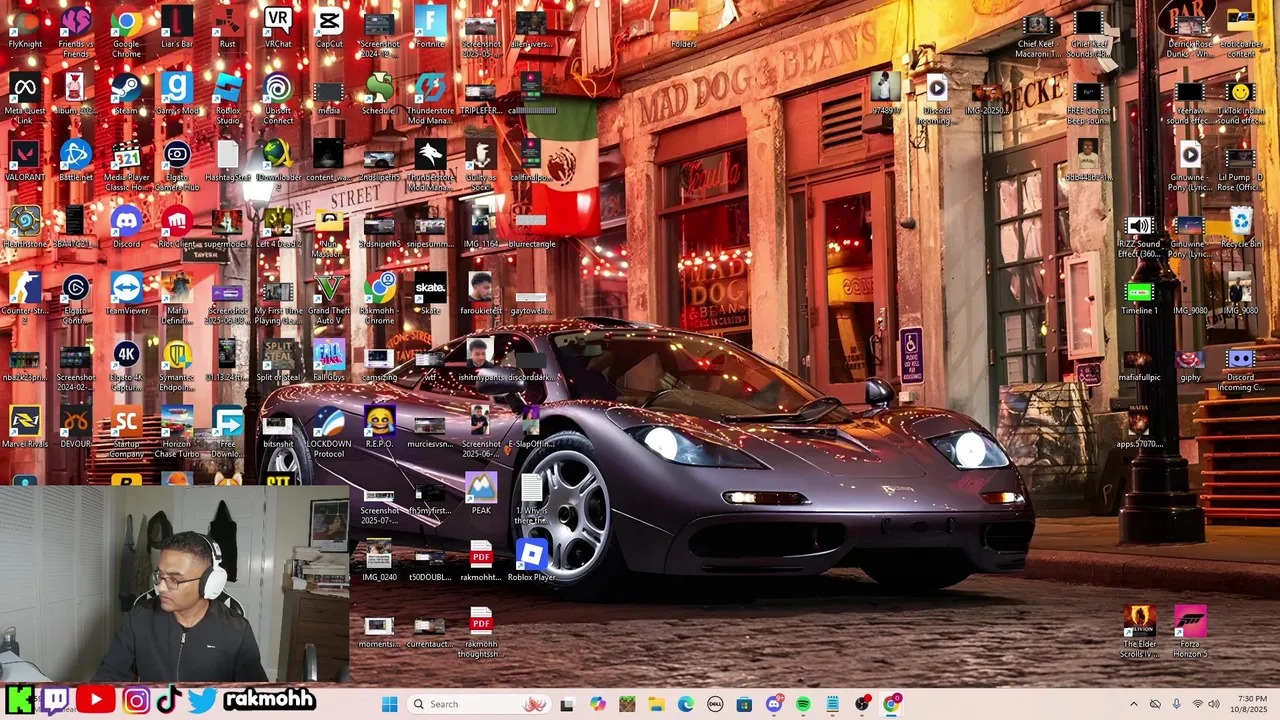Select the VALORANT desktop shortcut

point(25,161)
